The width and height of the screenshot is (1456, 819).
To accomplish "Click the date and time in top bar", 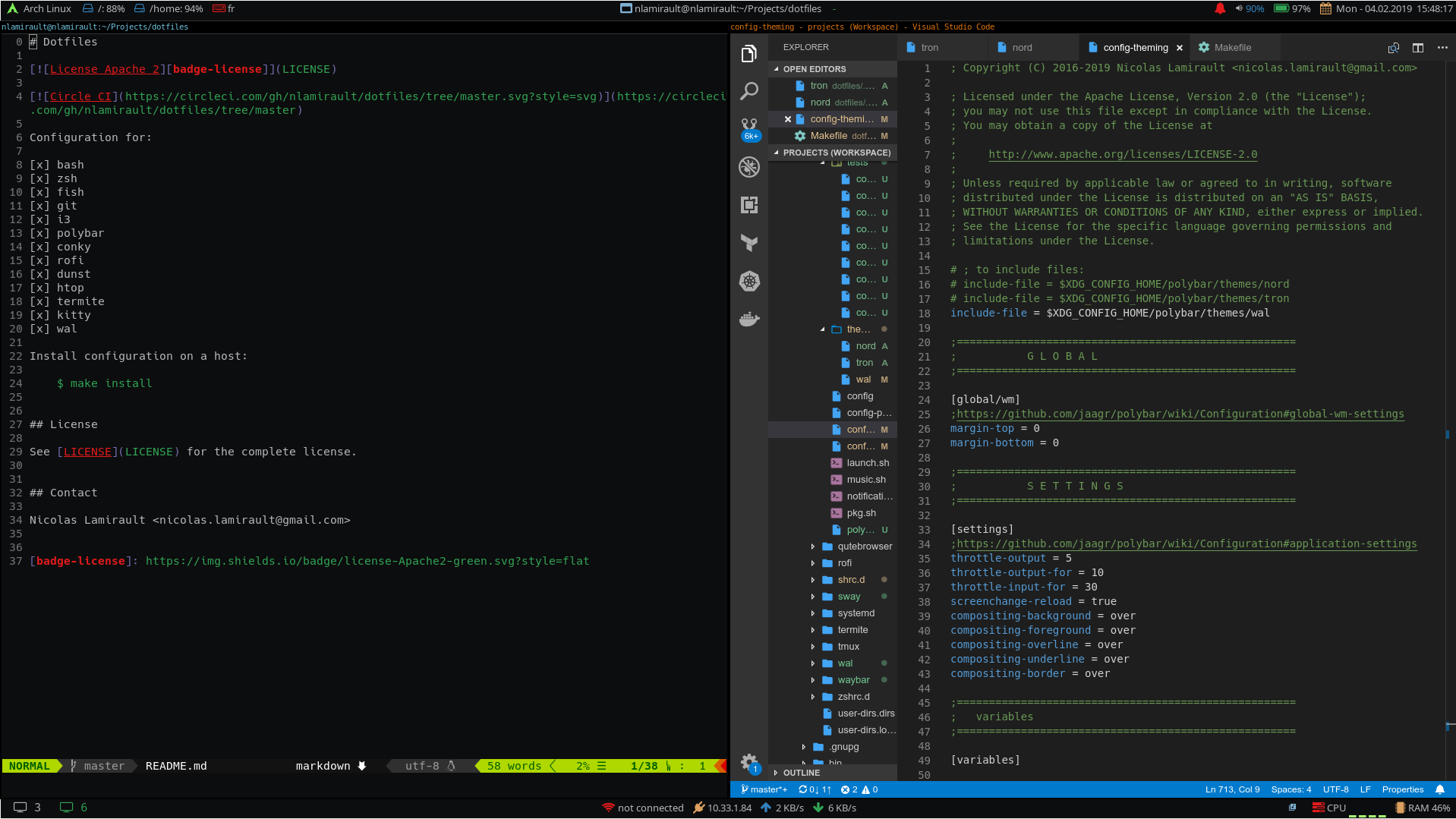I will pyautogui.click(x=1386, y=9).
